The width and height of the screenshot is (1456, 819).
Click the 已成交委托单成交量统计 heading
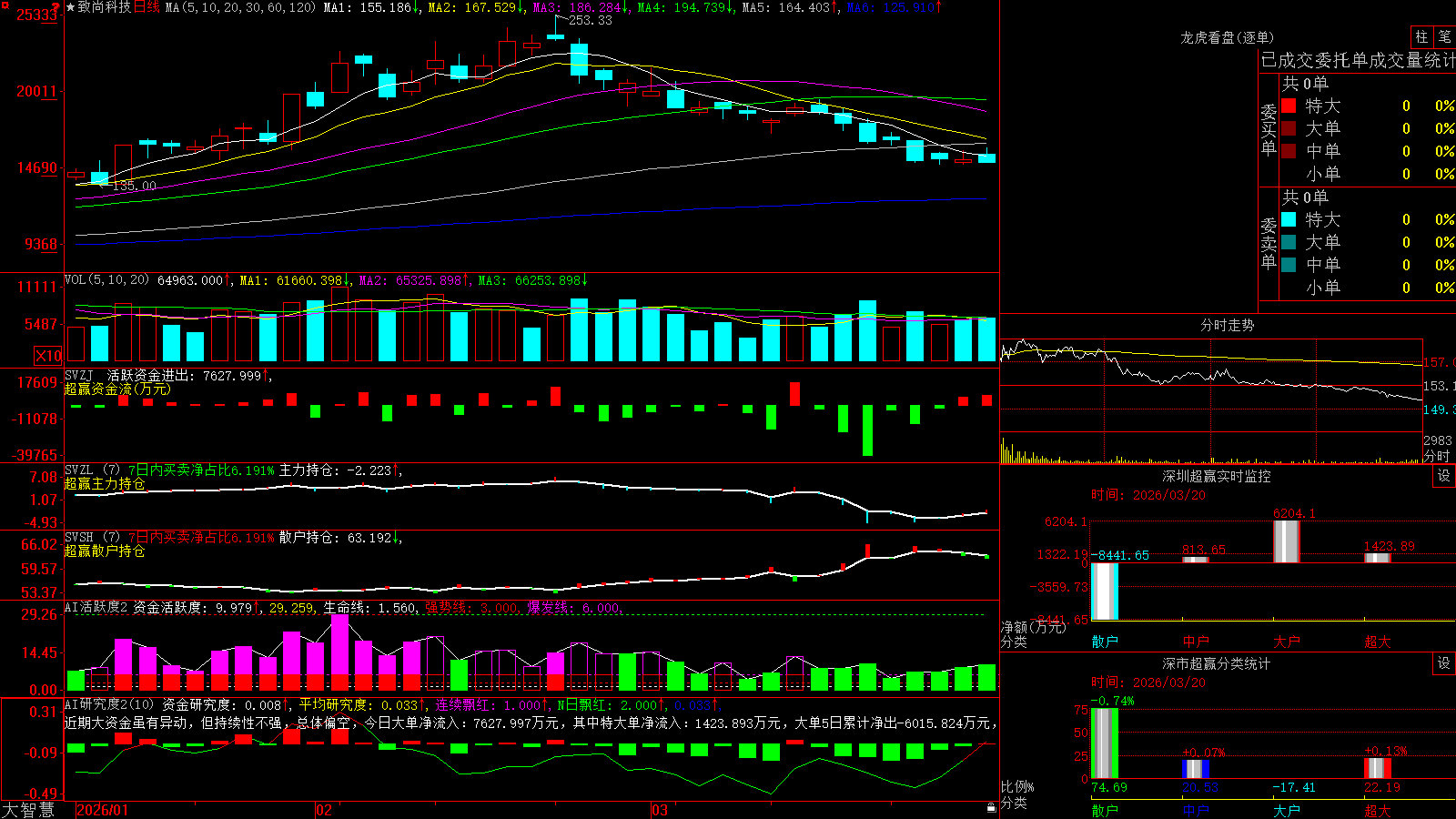(1358, 60)
